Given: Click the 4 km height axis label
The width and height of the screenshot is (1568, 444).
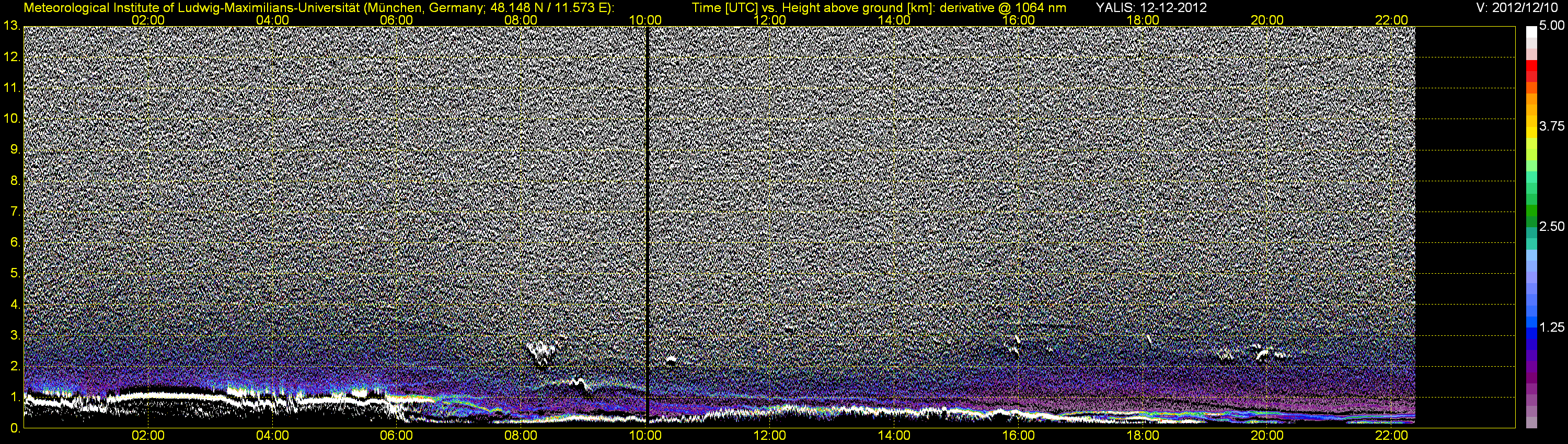Looking at the screenshot, I should pyautogui.click(x=15, y=304).
